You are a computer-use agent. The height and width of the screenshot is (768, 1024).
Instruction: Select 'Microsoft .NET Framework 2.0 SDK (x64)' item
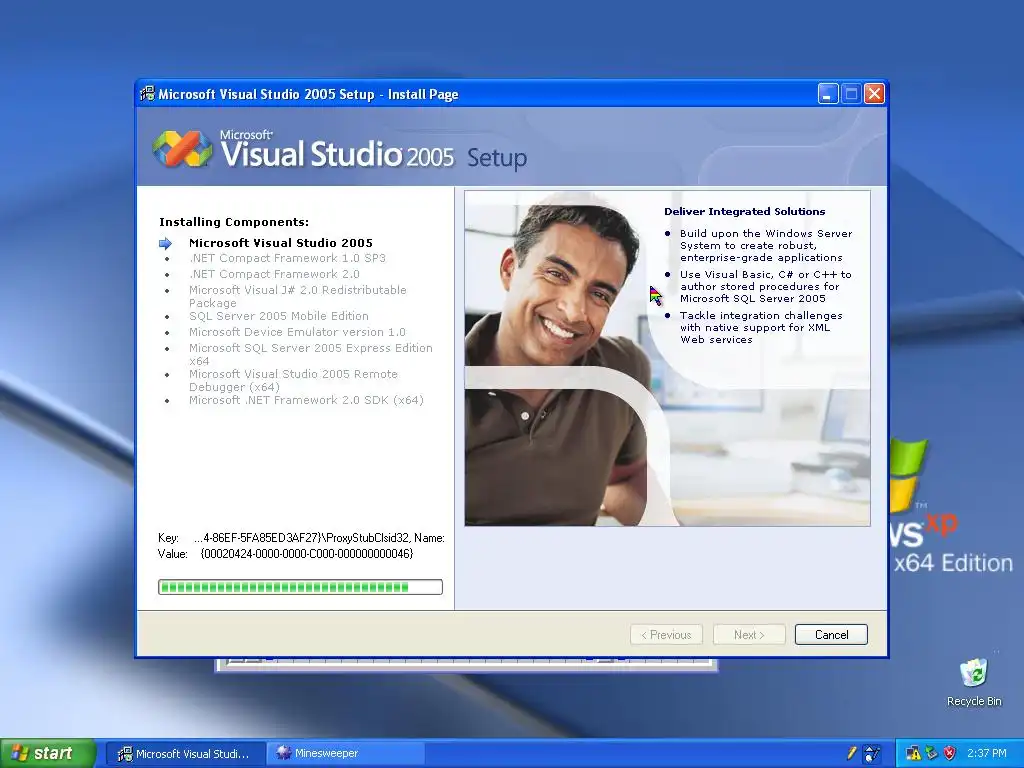click(x=306, y=400)
